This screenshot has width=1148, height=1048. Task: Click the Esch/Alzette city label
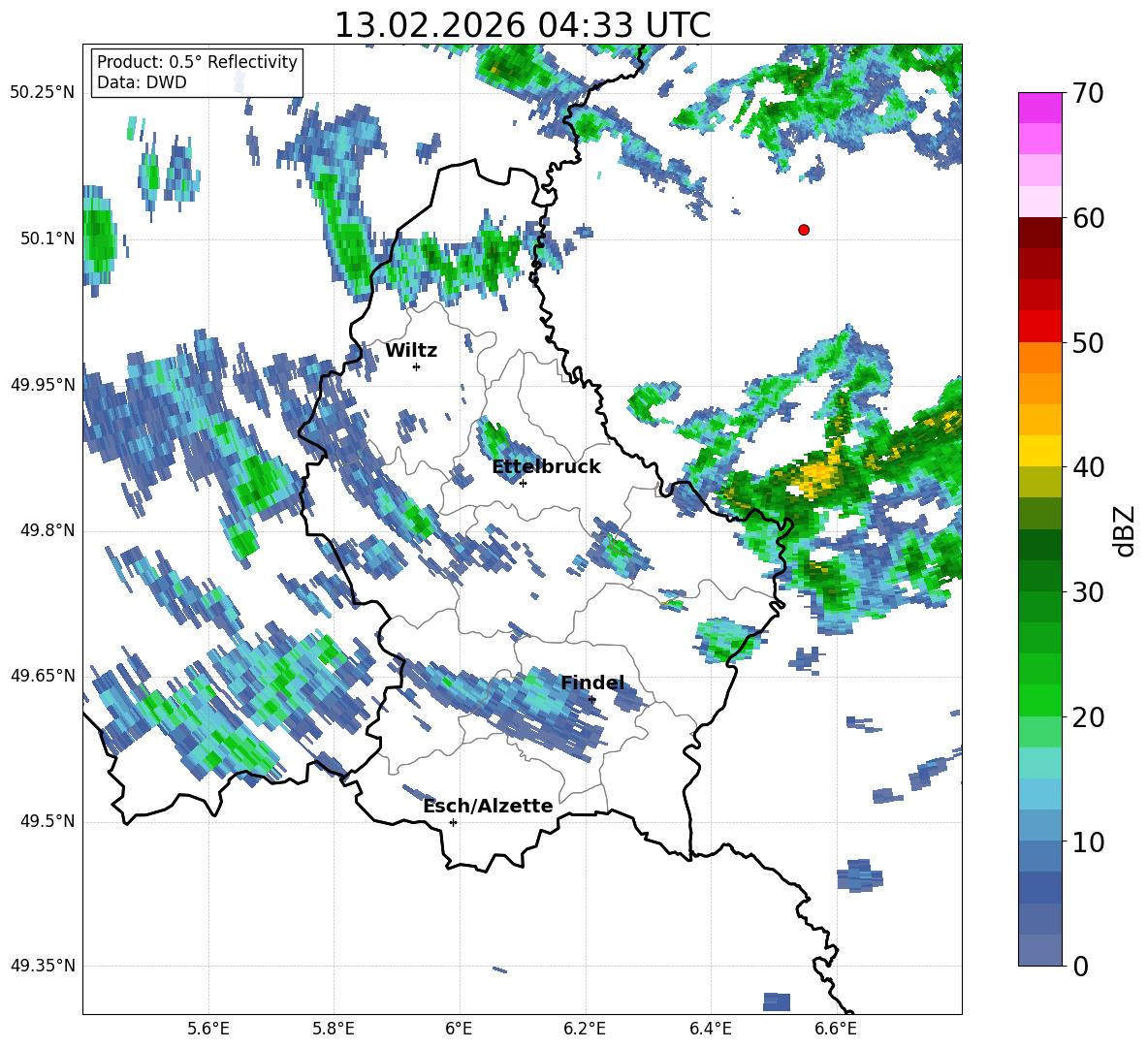pos(488,806)
